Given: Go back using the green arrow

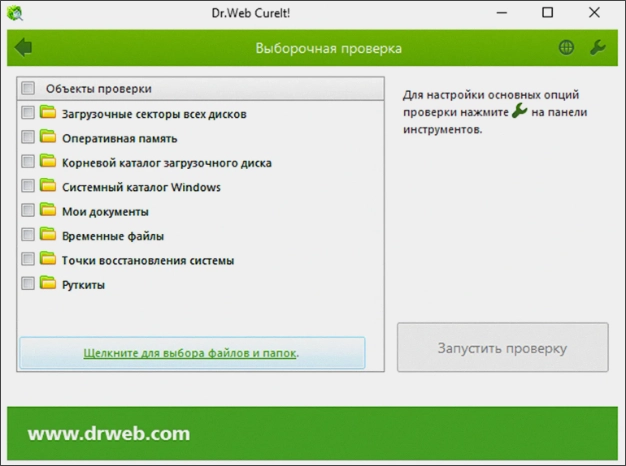Looking at the screenshot, I should [23, 48].
